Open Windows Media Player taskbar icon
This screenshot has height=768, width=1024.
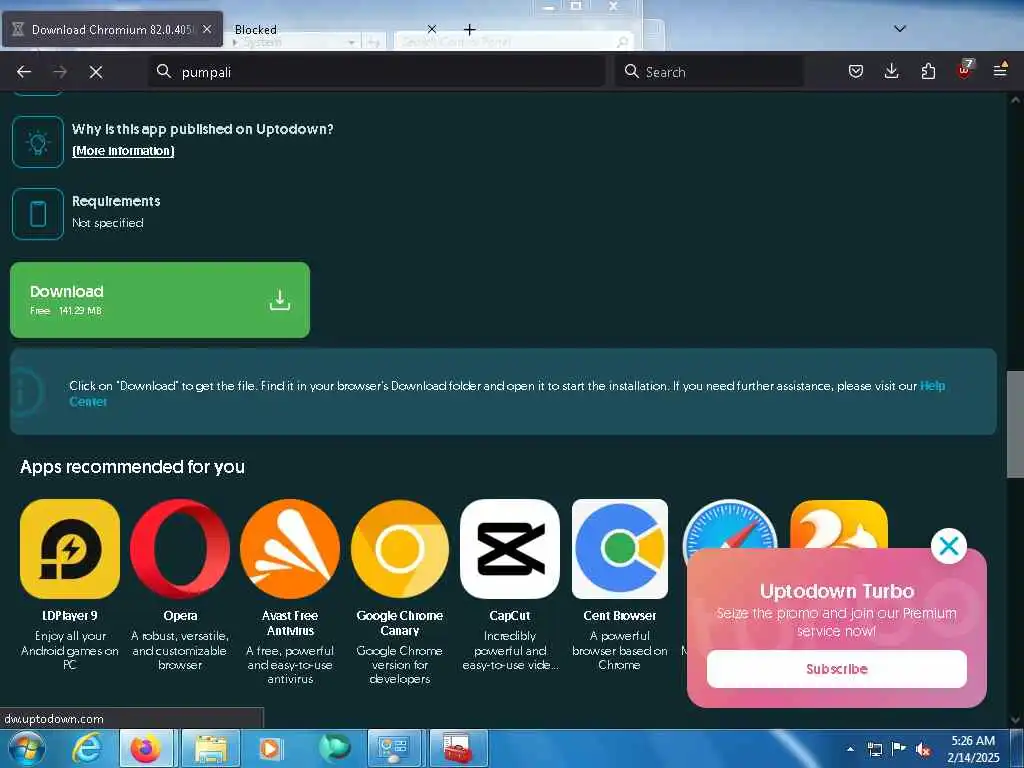point(271,748)
